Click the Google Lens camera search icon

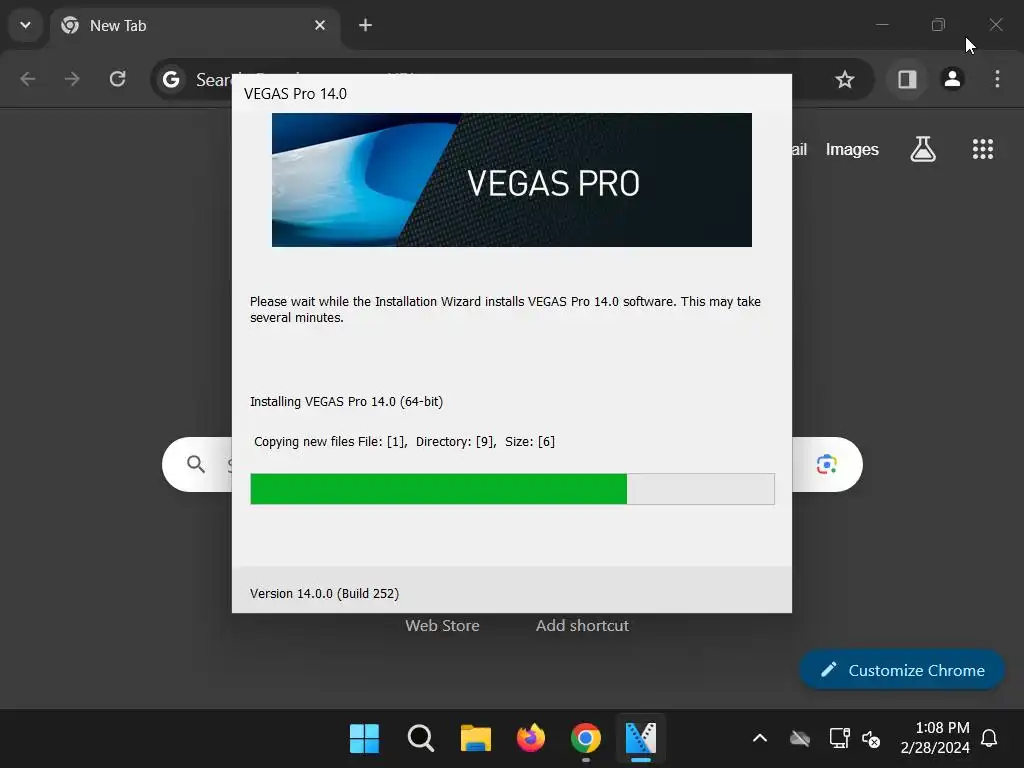826,464
